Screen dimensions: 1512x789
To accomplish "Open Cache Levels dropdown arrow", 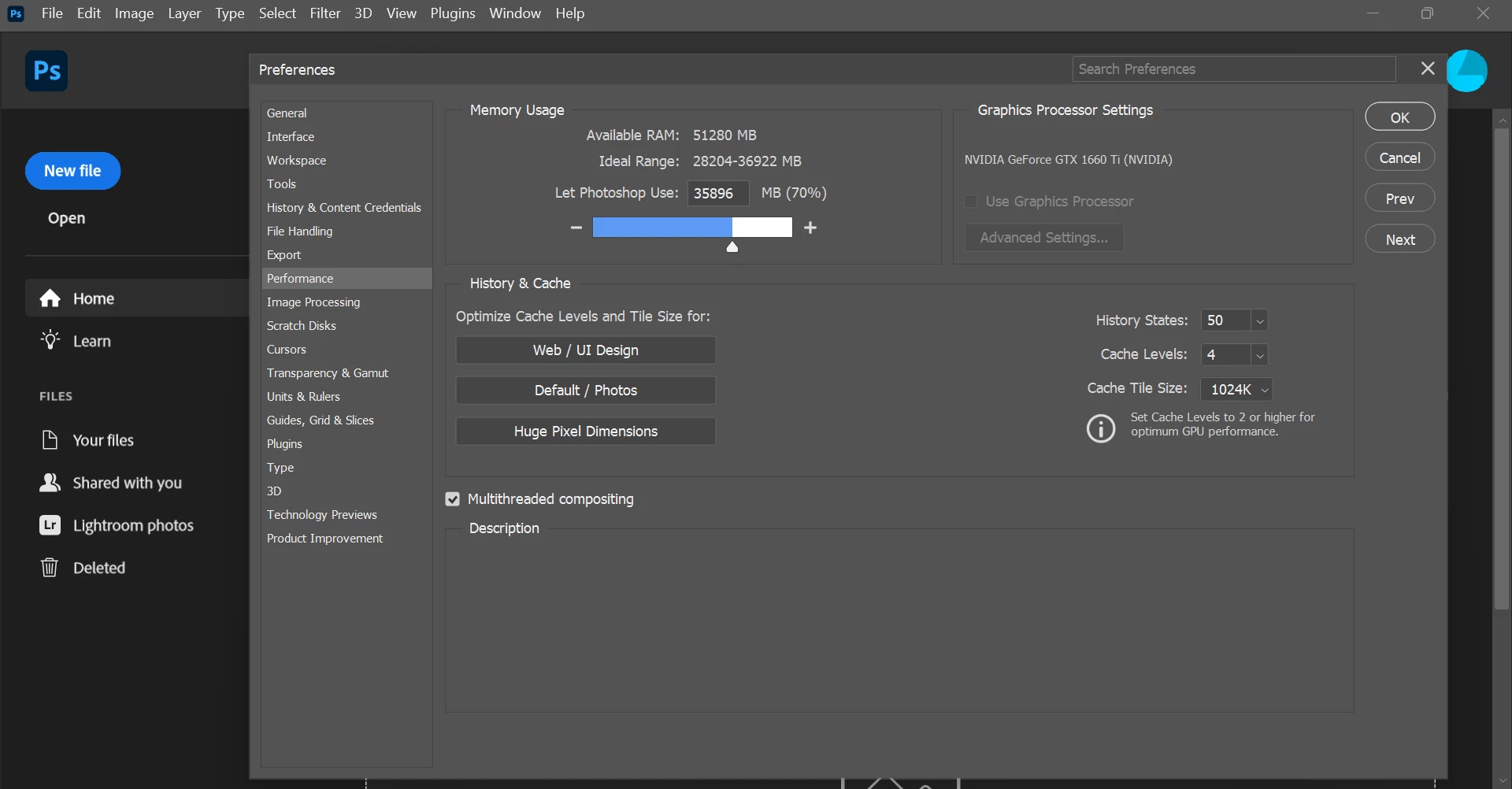I will [1259, 355].
